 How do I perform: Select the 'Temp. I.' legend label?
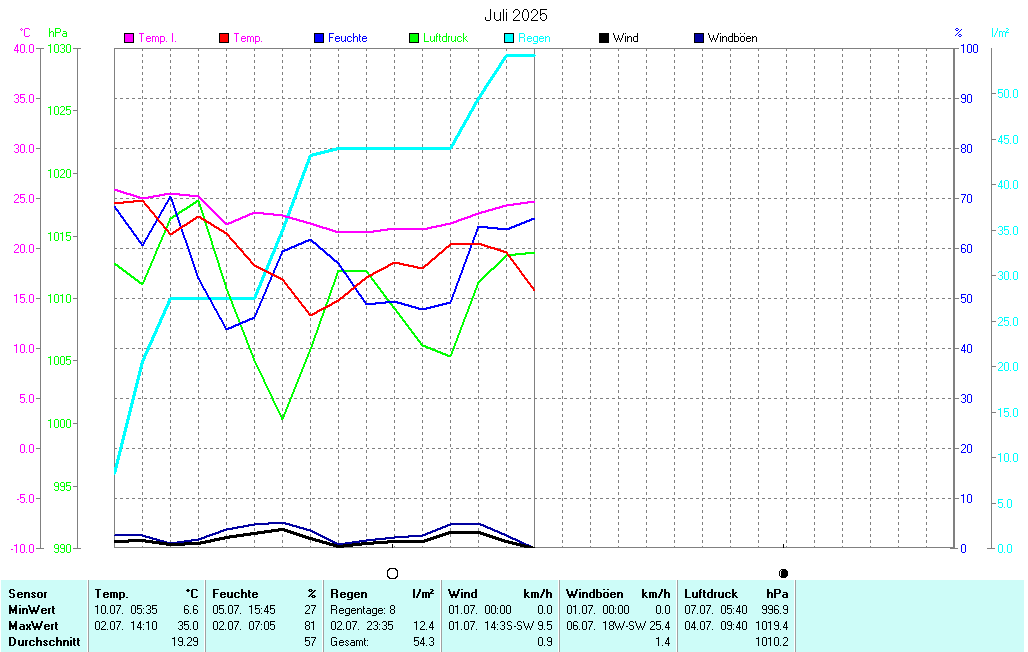click(x=157, y=38)
